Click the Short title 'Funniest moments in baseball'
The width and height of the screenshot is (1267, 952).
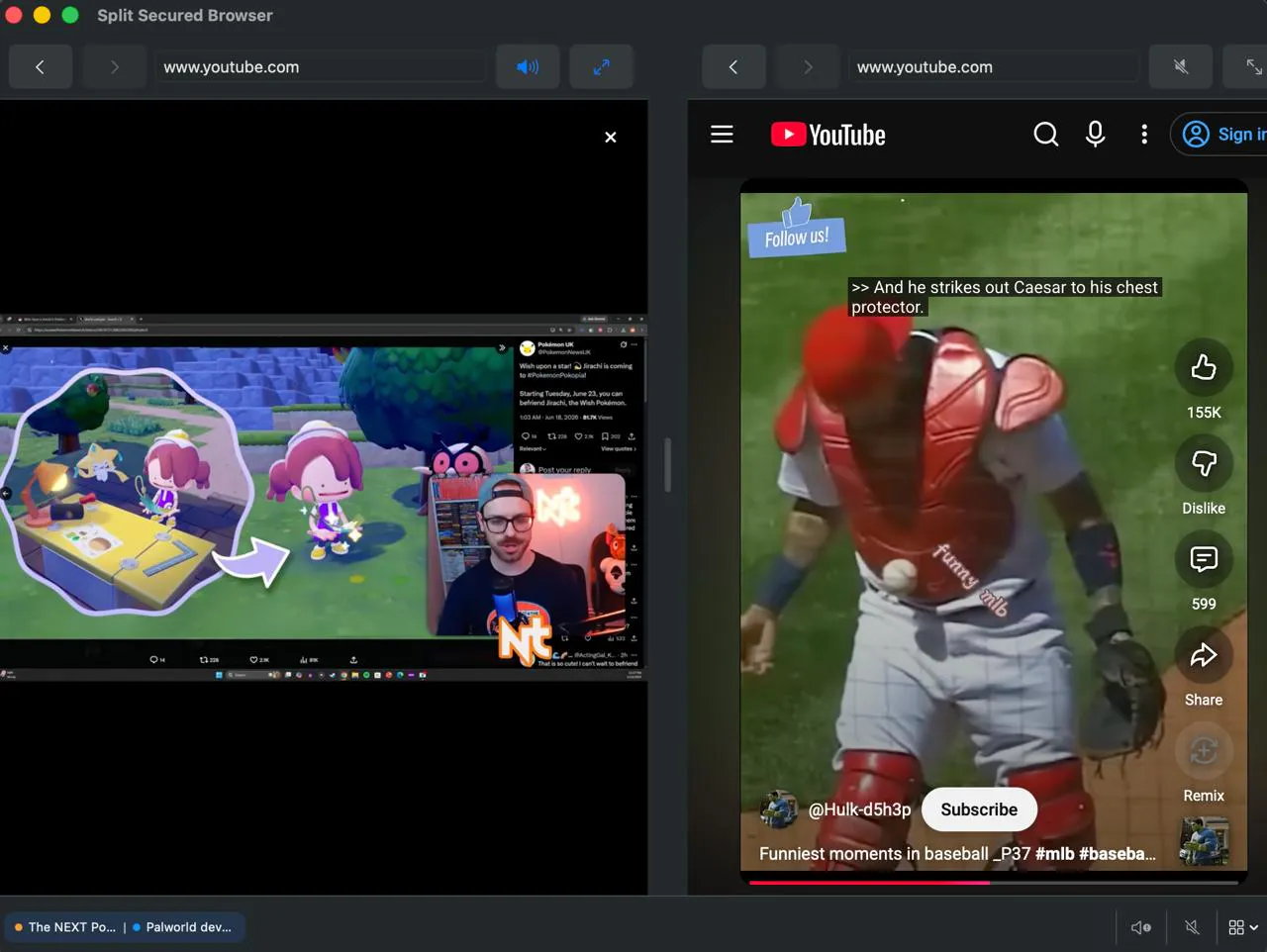coord(896,854)
